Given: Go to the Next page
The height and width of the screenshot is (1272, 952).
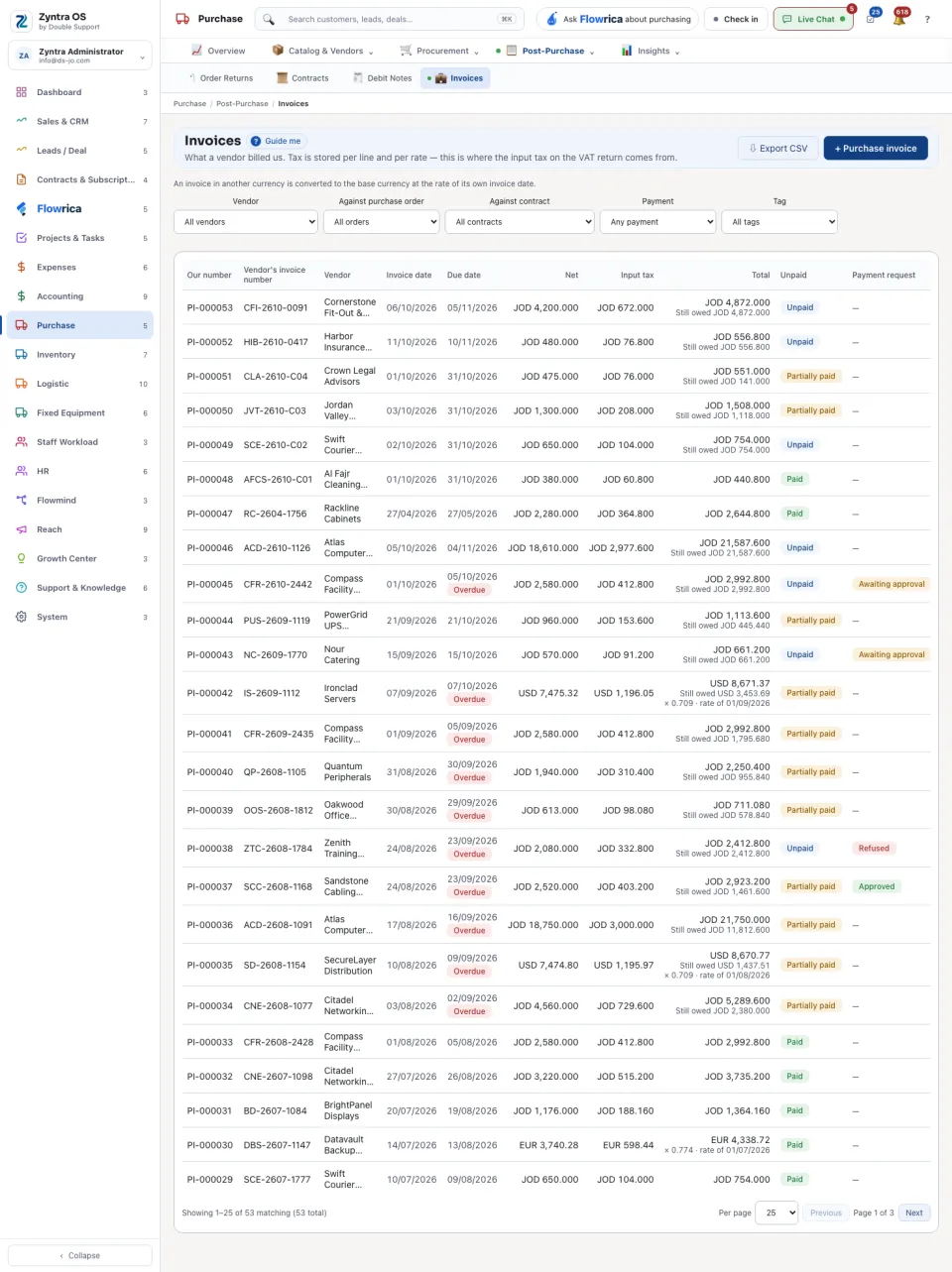Looking at the screenshot, I should pos(914,1213).
